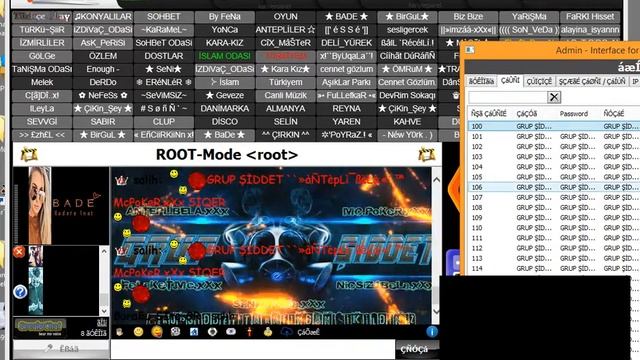Join the Melek room
The image size is (640, 360).
point(42,82)
